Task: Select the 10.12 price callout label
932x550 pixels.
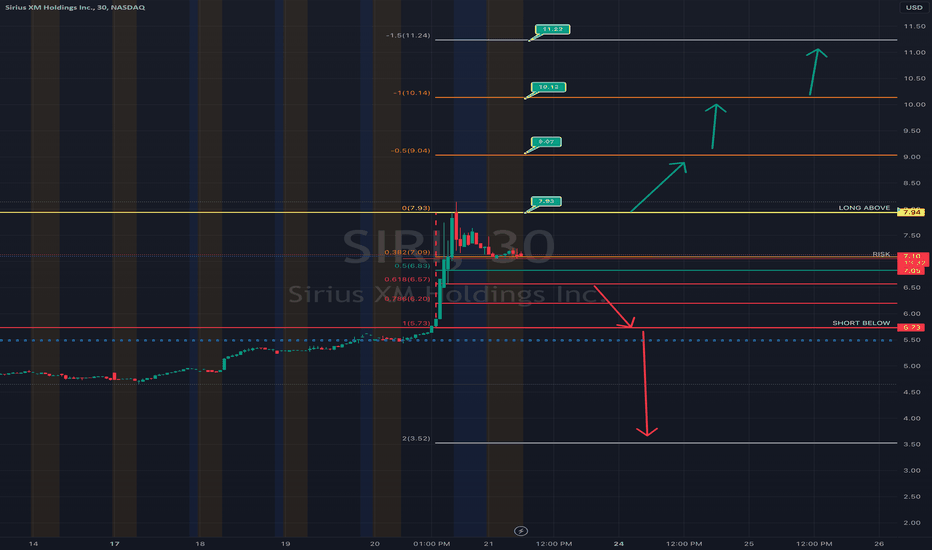Action: [548, 87]
